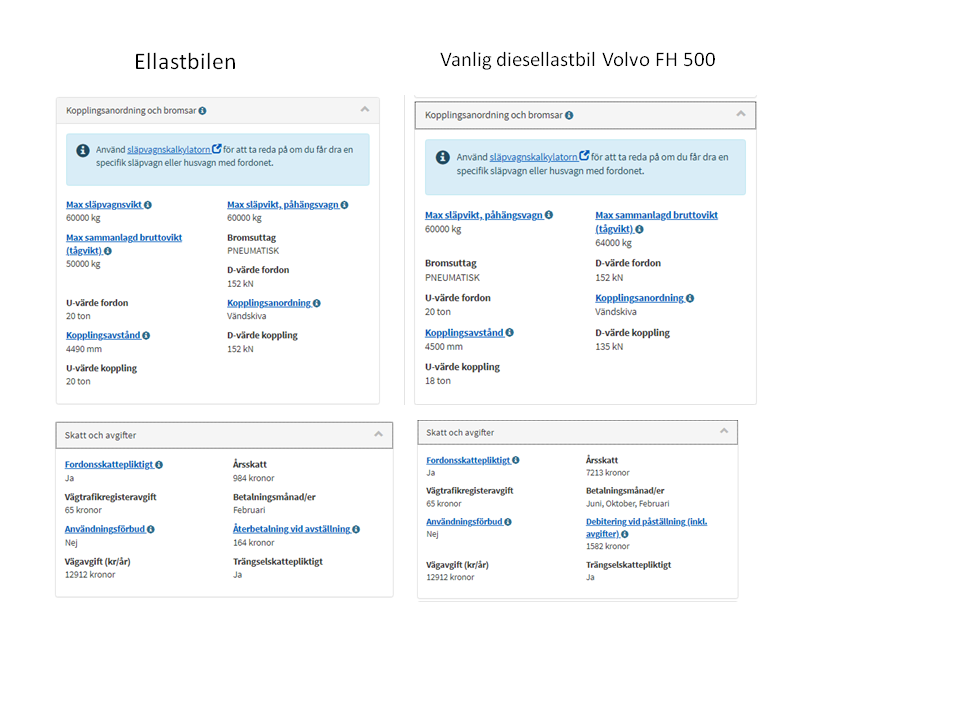The width and height of the screenshot is (960, 720).
Task: Click info icon beside left Kopplingsanordning link
Action: click(317, 303)
